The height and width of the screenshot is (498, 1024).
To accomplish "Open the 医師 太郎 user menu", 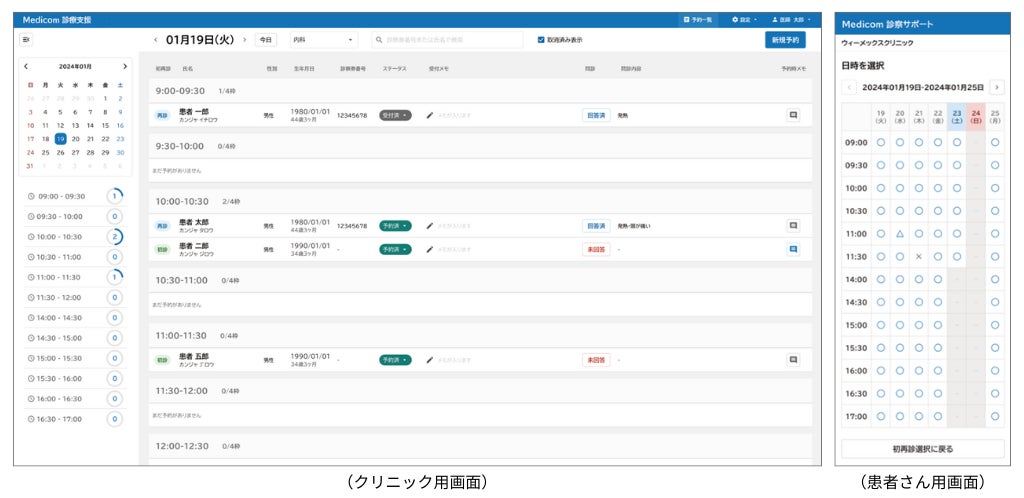I will click(792, 20).
